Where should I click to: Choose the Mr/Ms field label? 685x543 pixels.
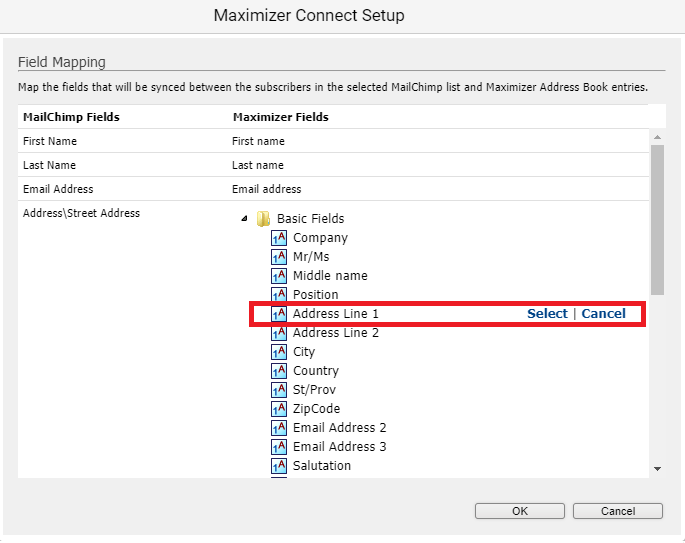click(x=311, y=257)
